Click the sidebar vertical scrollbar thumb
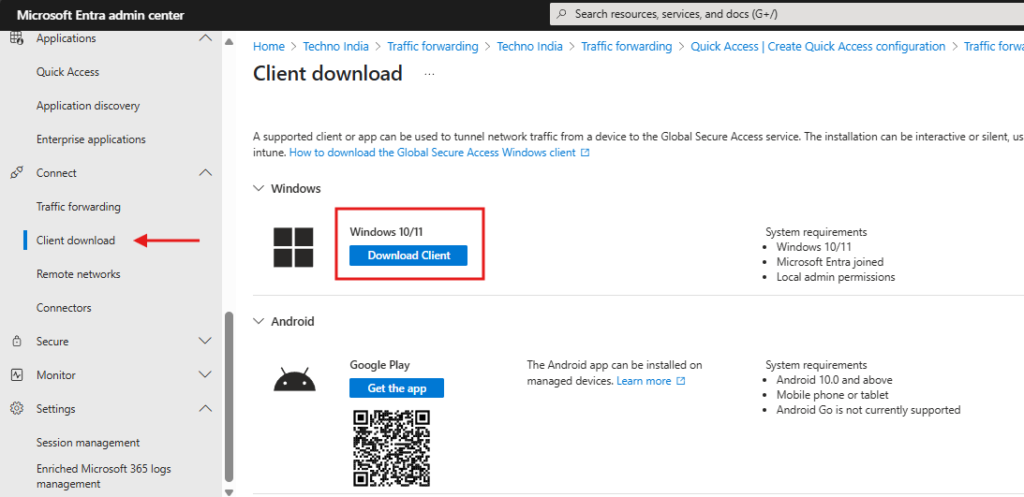This screenshot has width=1024, height=497. point(229,396)
